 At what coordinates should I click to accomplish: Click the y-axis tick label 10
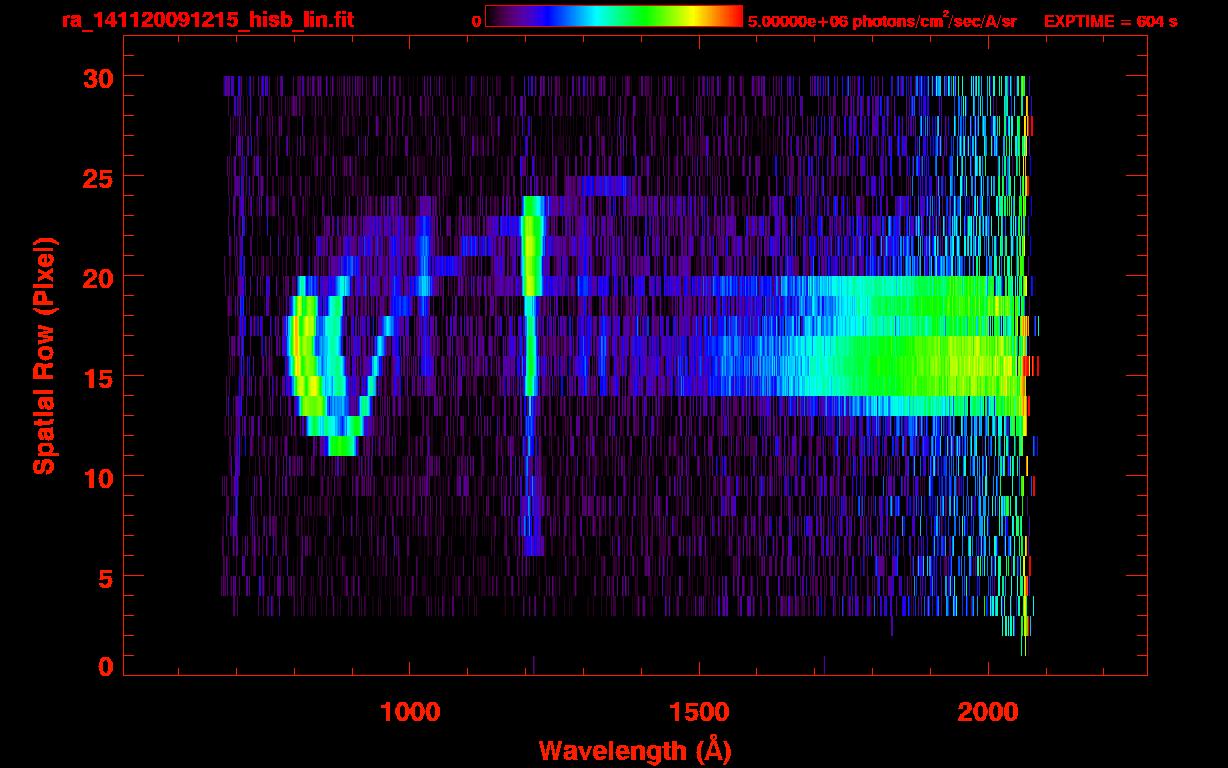click(96, 478)
